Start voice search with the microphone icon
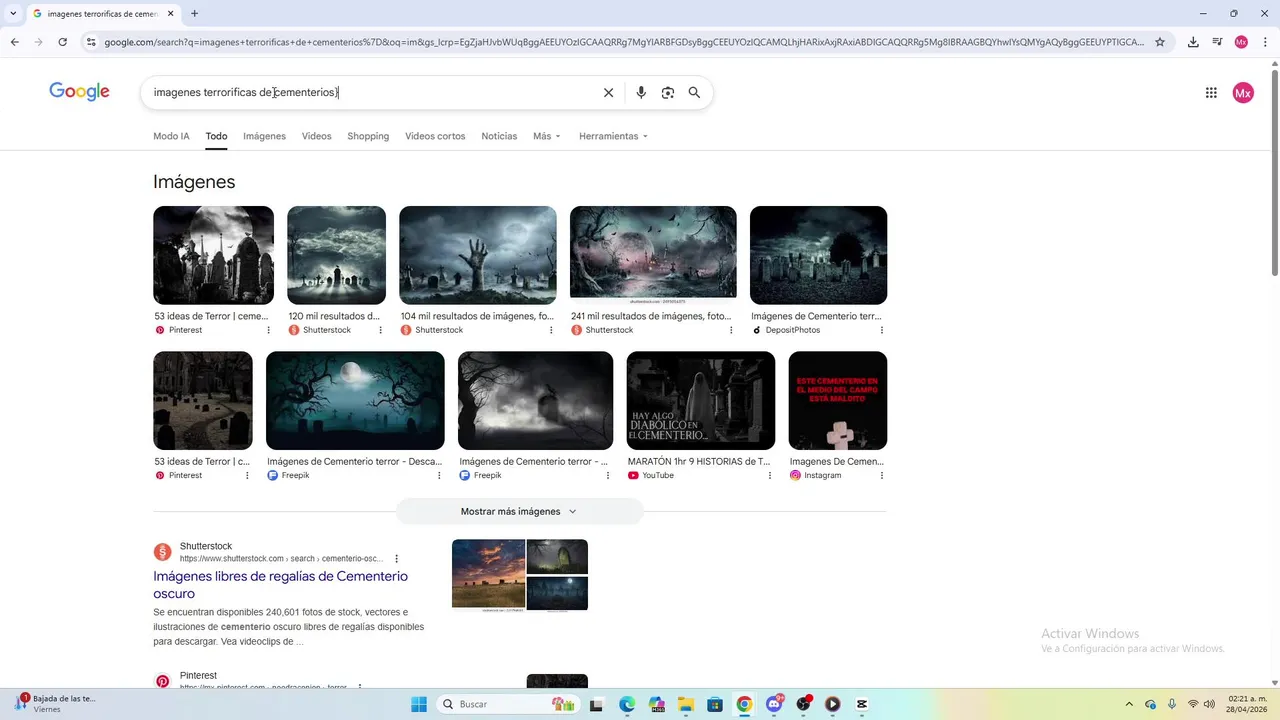This screenshot has height=720, width=1280. (x=641, y=93)
